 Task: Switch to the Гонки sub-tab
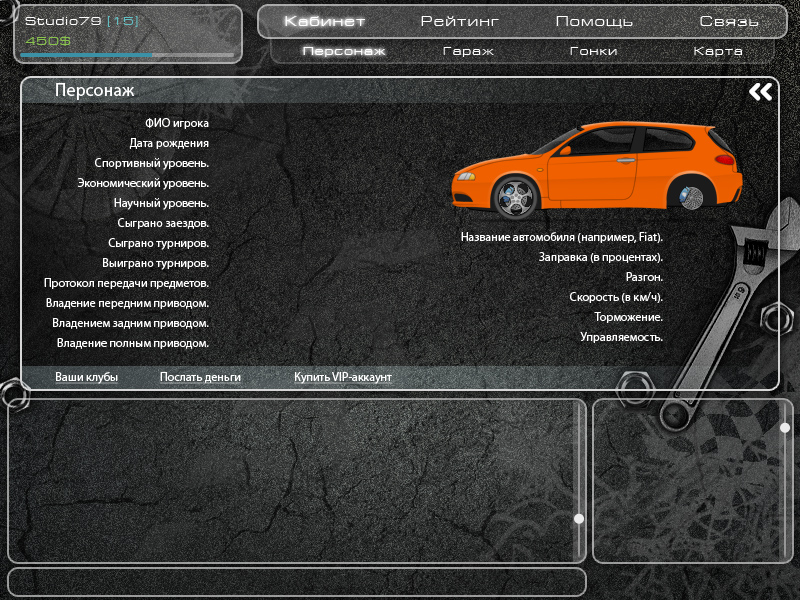pos(593,51)
